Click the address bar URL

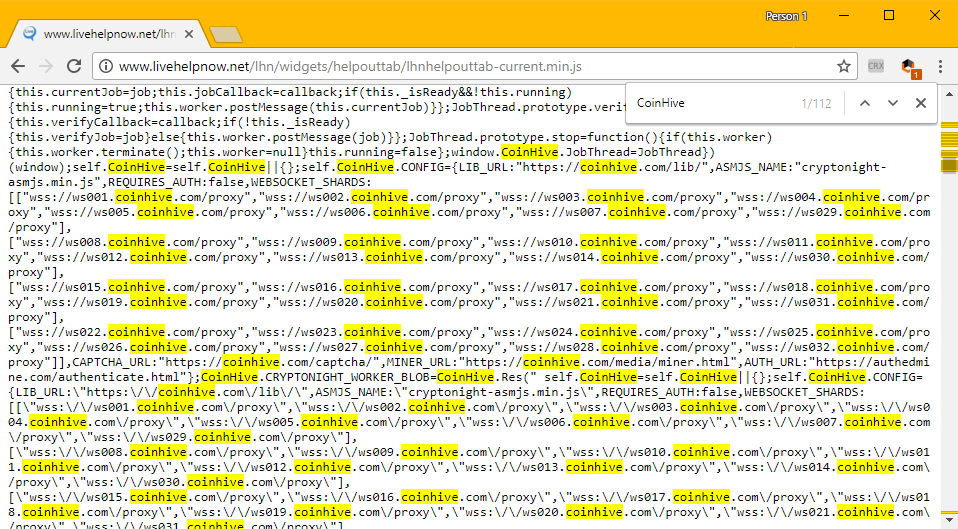point(350,66)
